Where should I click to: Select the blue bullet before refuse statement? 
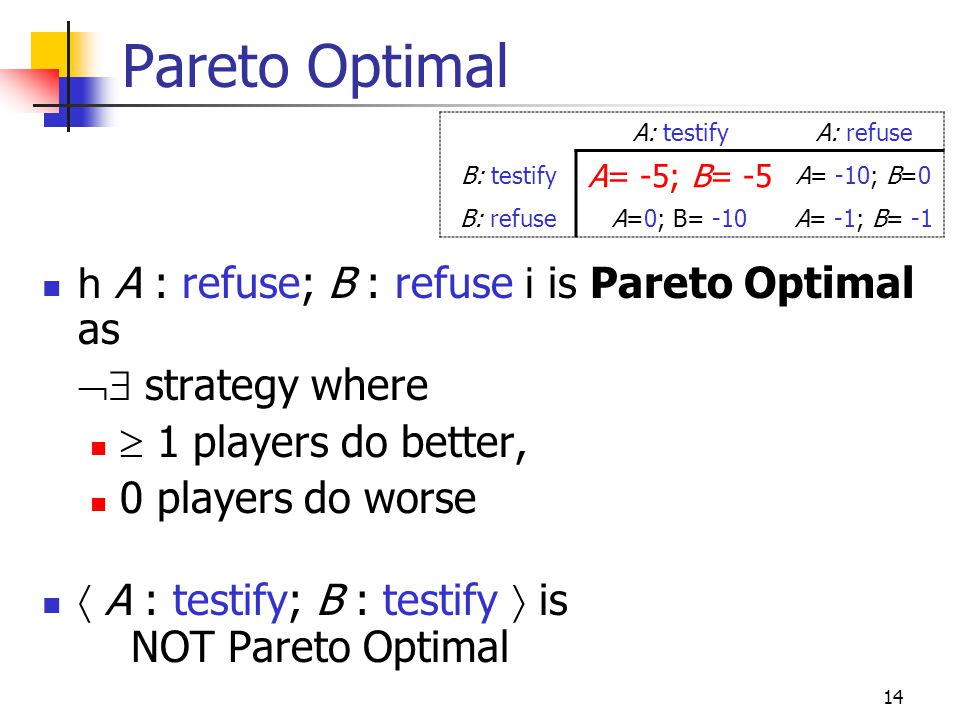52,288
